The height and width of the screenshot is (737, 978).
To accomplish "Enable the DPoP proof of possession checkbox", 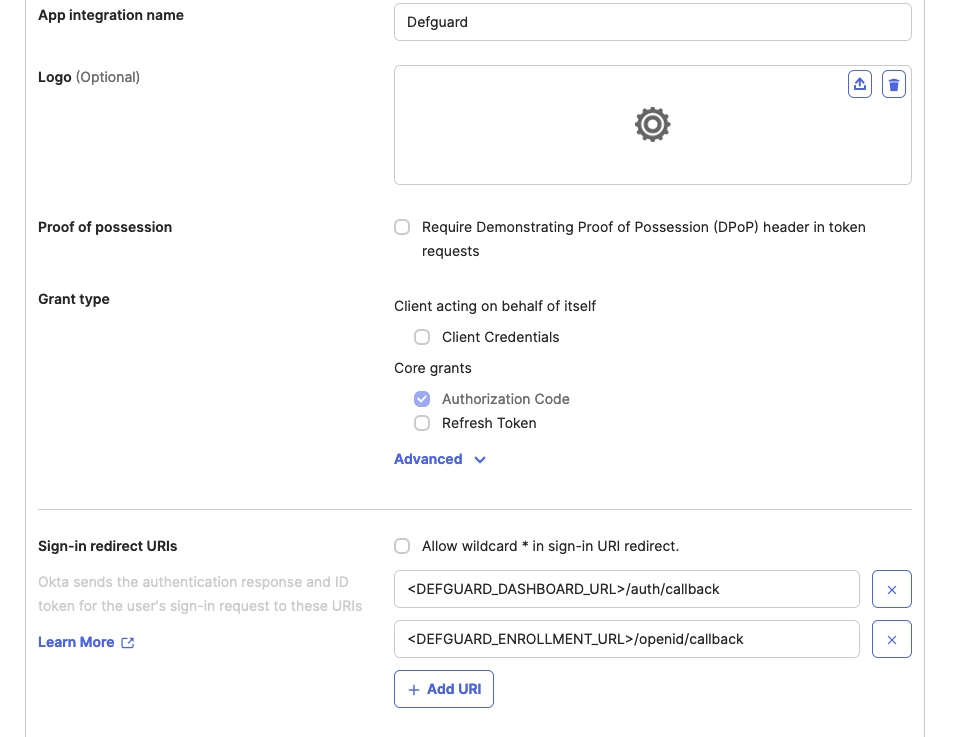I will click(x=402, y=227).
